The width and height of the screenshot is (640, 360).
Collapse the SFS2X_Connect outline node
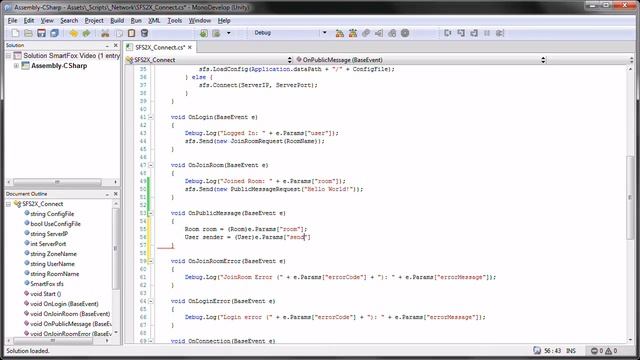pos(9,204)
